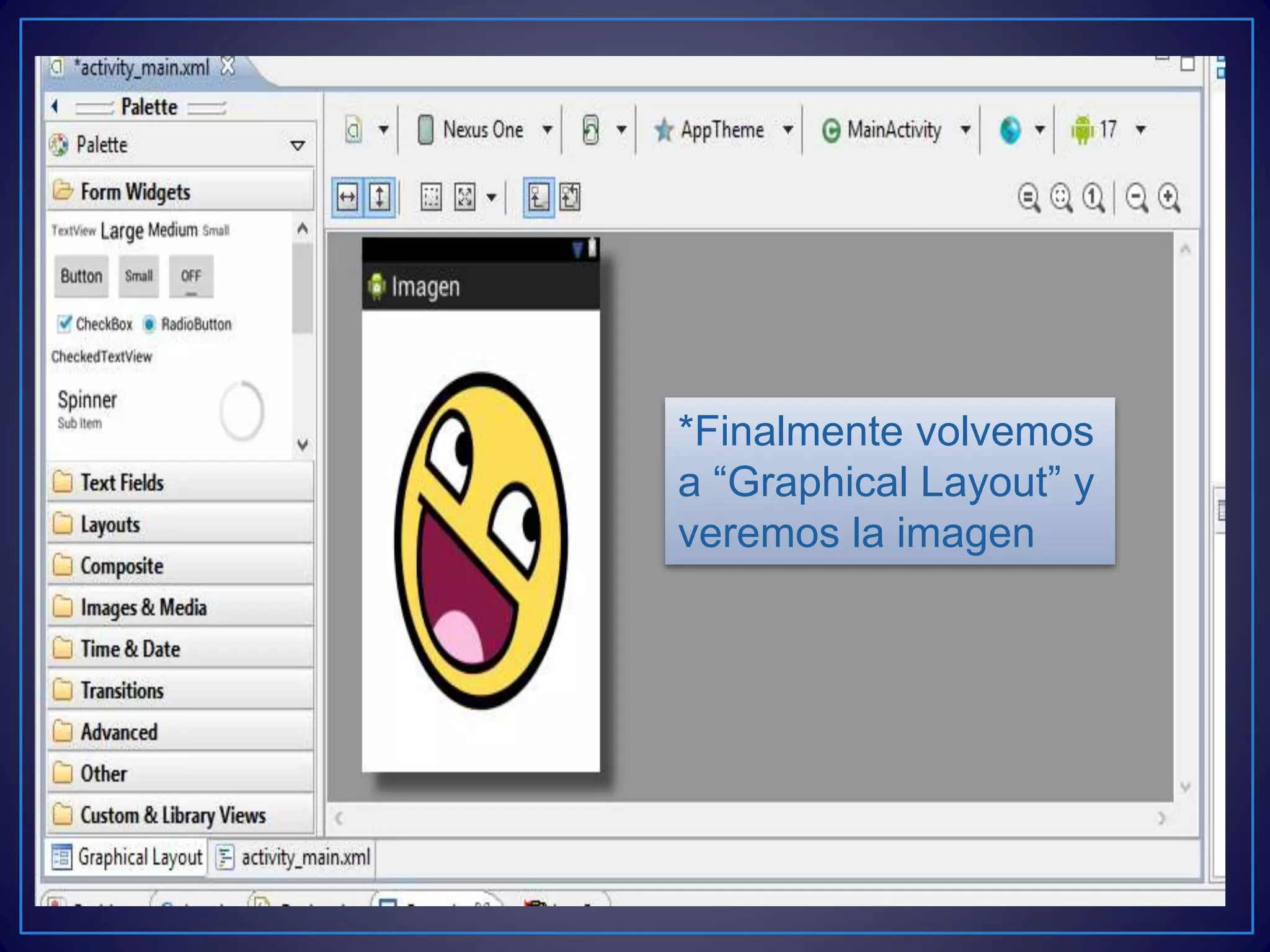Open the Advanced palette folder
This screenshot has height=952, width=1270.
[181, 732]
